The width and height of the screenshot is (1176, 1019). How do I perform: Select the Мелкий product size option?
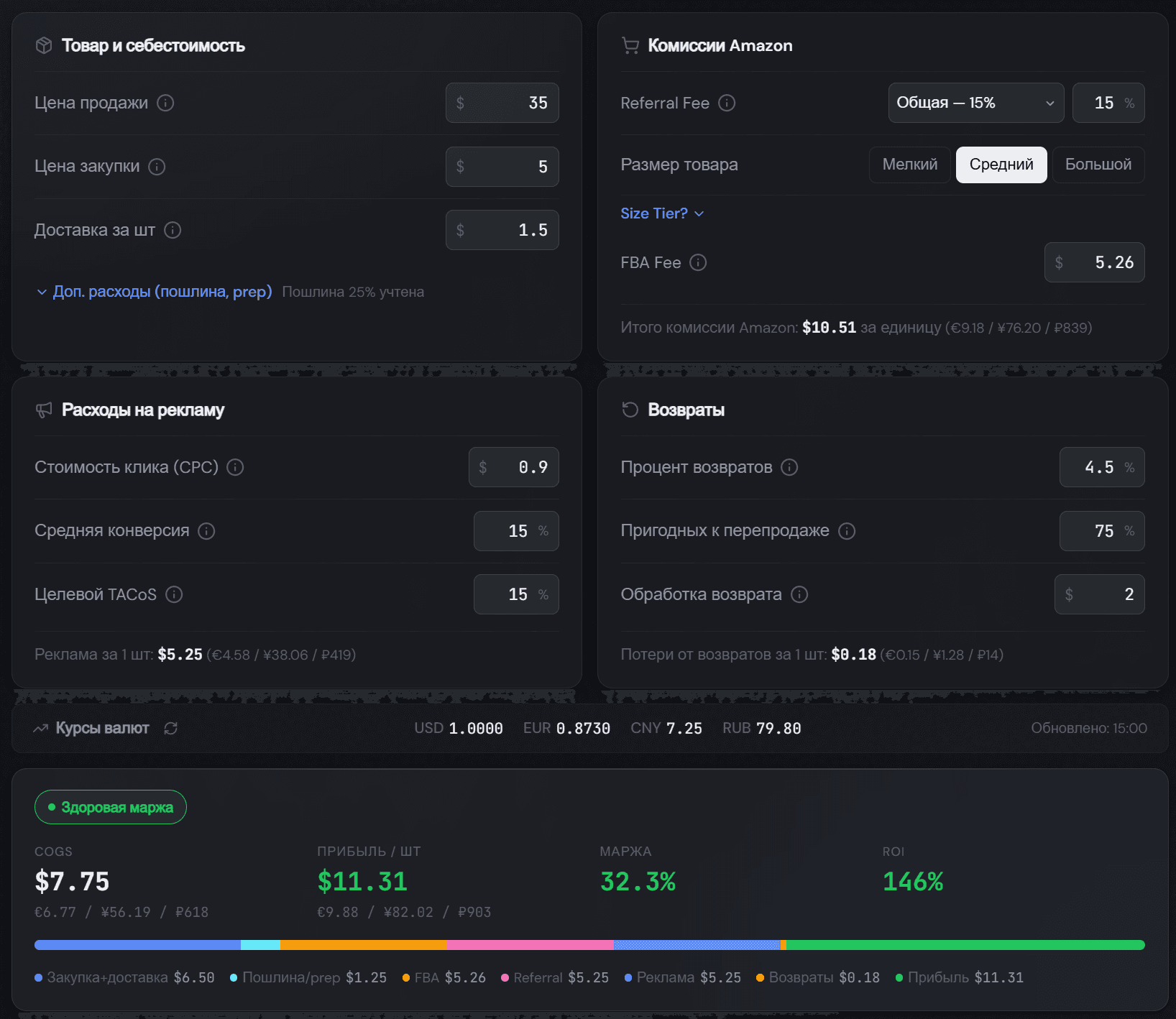909,165
